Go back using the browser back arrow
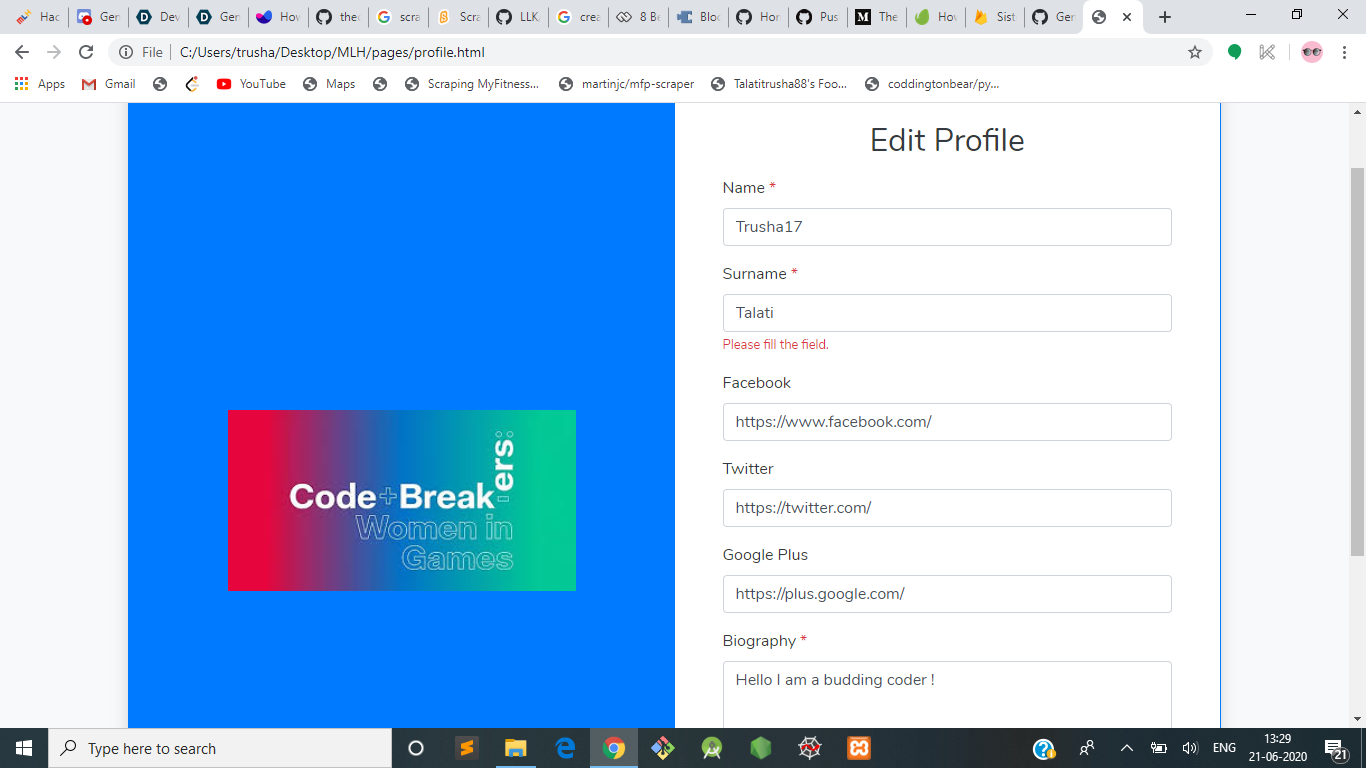The image size is (1366, 768). (22, 52)
